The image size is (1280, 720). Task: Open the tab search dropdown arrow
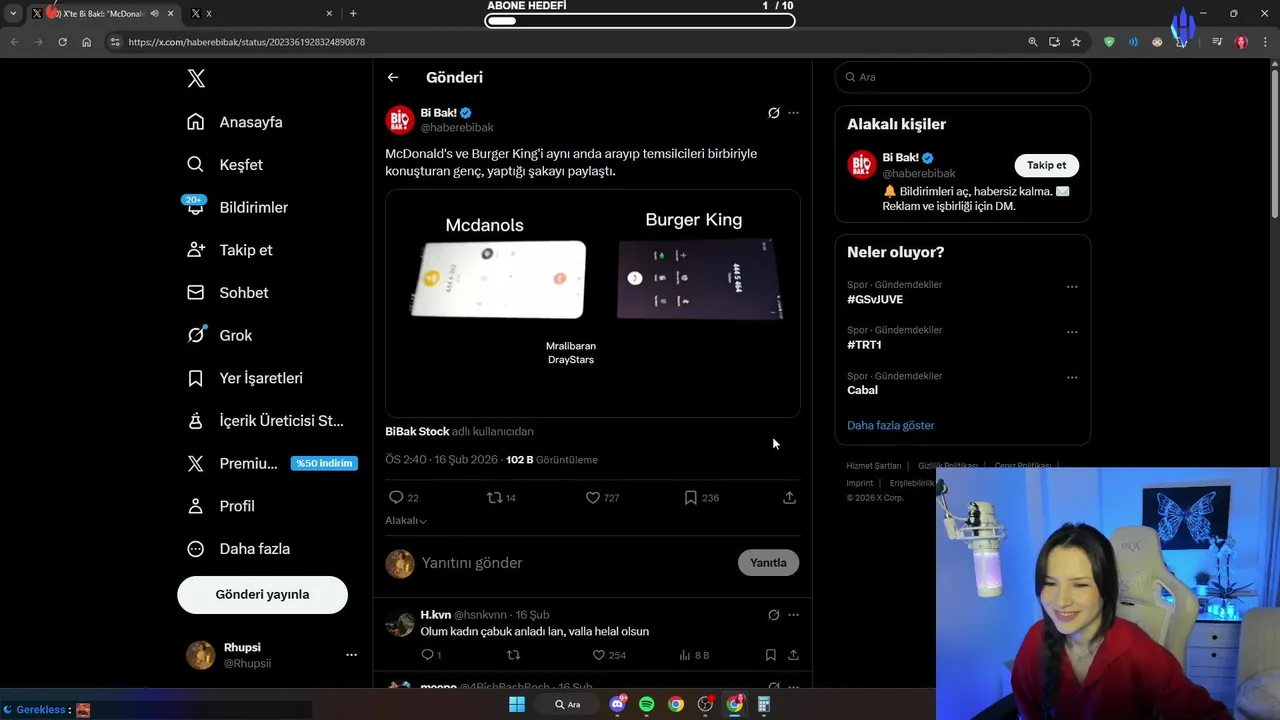[x=13, y=13]
